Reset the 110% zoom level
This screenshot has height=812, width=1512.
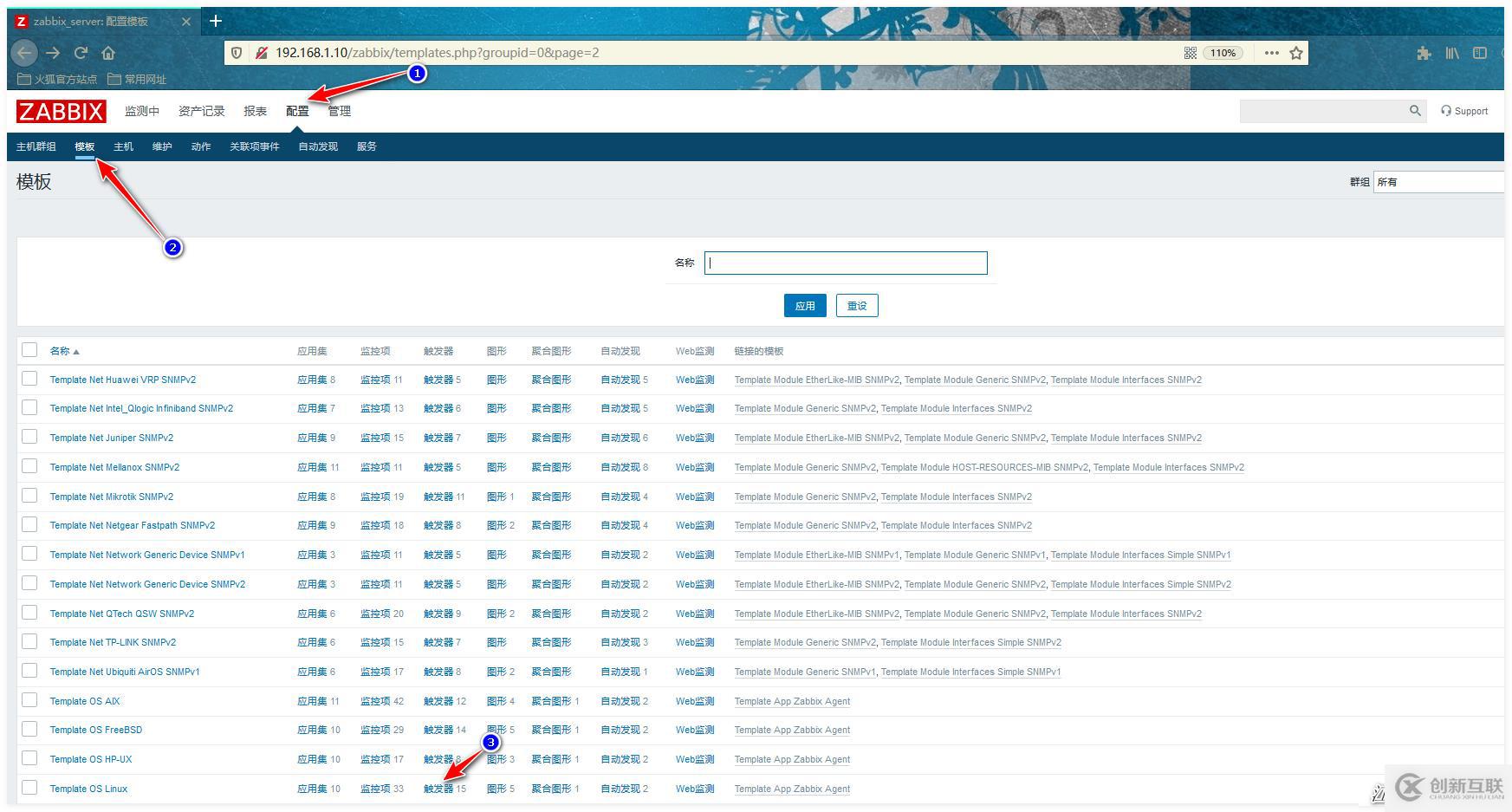(1223, 53)
